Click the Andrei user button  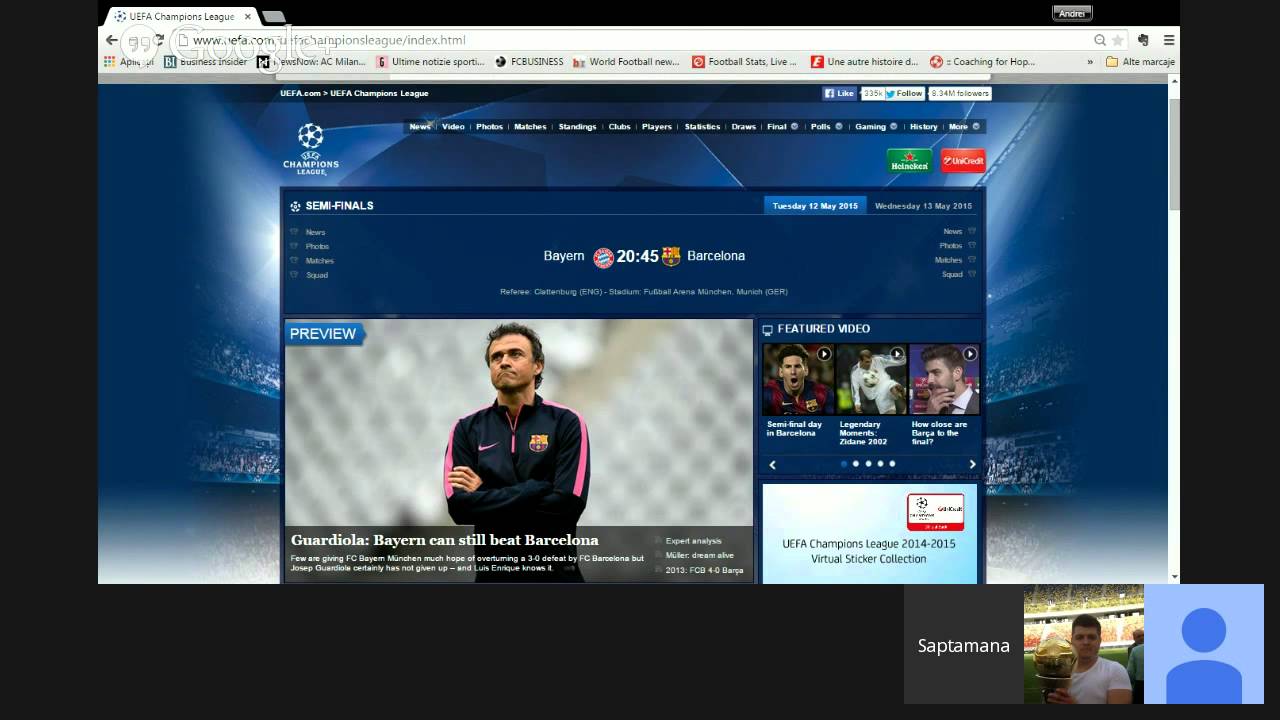click(x=1072, y=13)
